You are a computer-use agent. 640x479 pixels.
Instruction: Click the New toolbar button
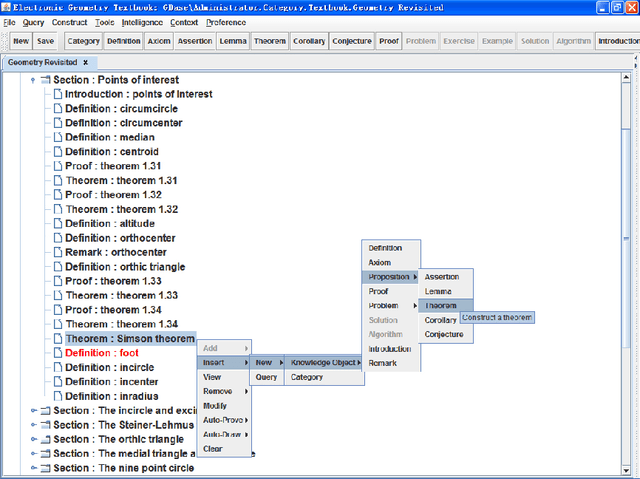pyautogui.click(x=21, y=41)
